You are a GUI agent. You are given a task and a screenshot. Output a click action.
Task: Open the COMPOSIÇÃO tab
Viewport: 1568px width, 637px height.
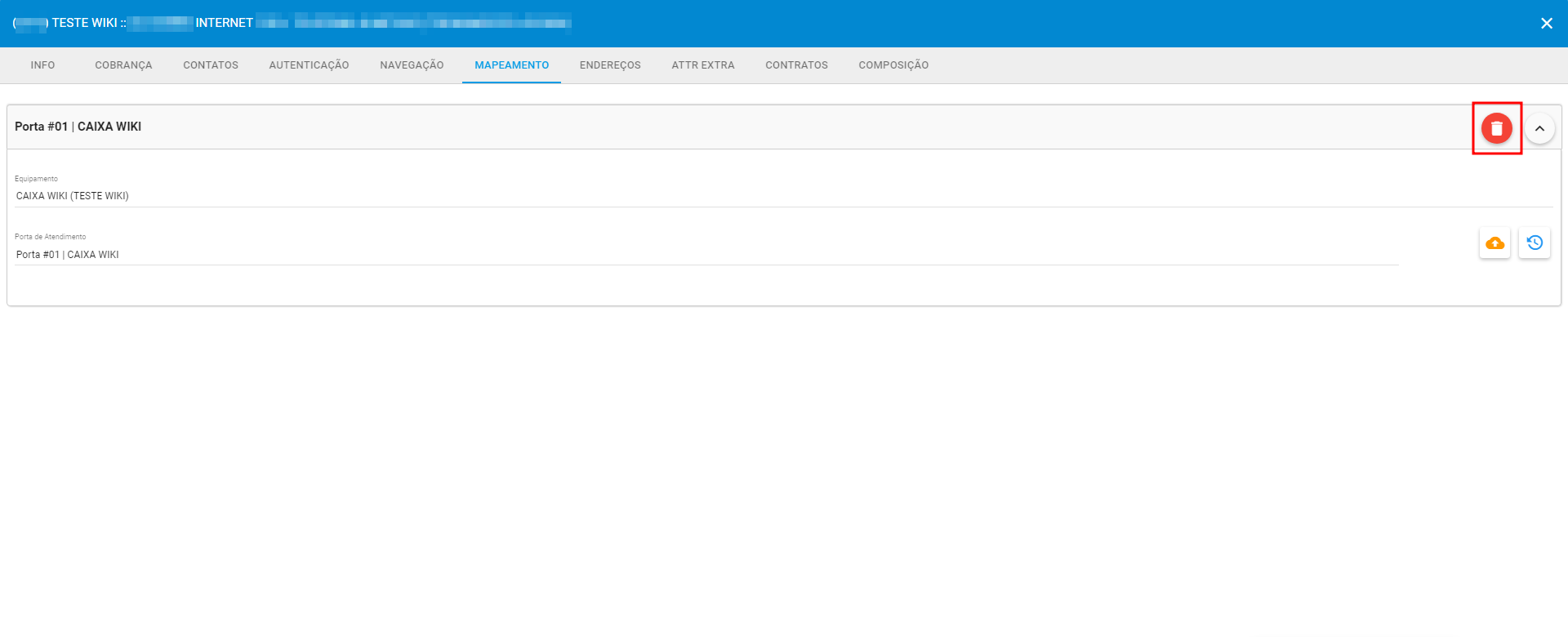(x=893, y=65)
